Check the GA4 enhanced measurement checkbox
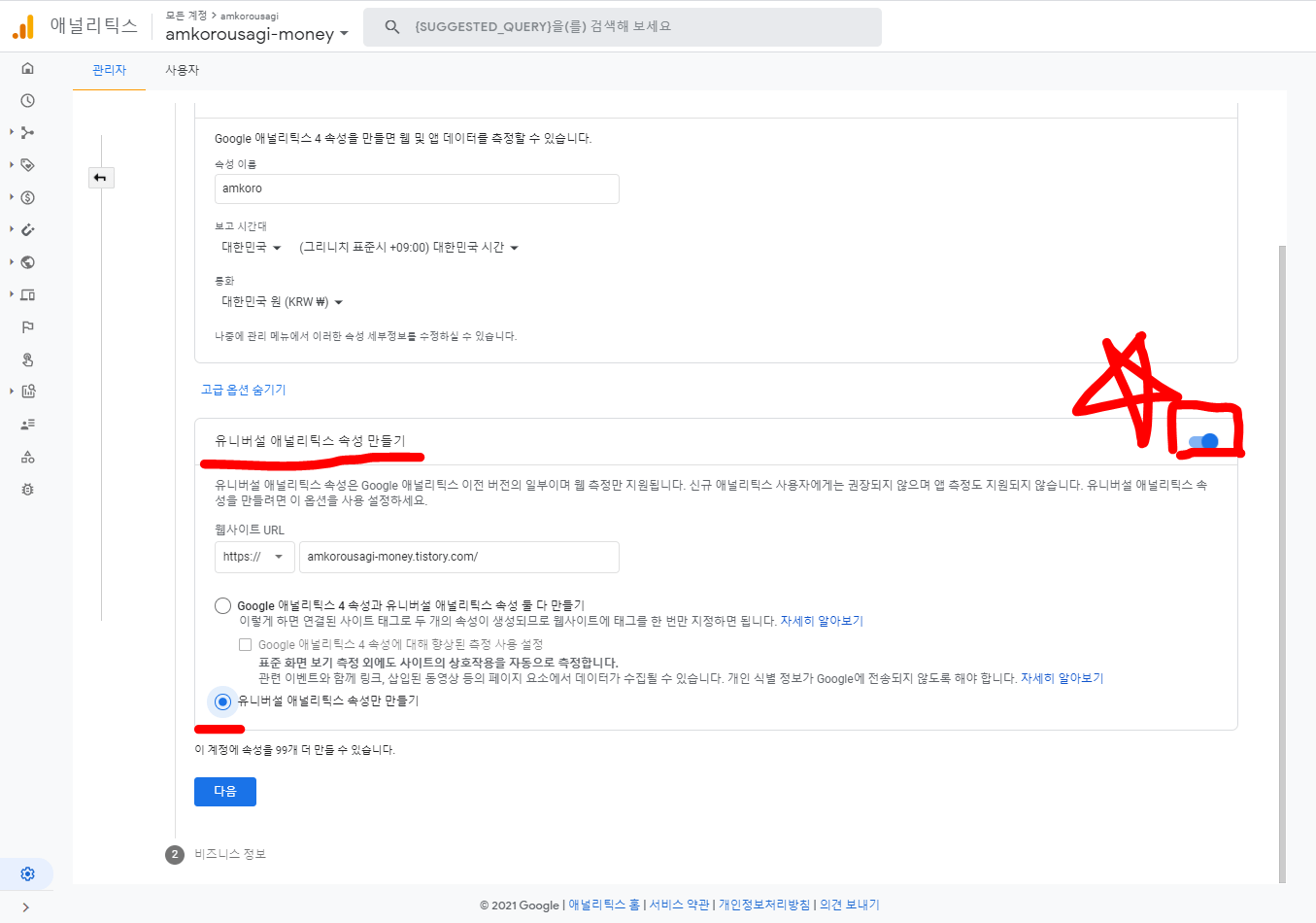The height and width of the screenshot is (923, 1316). 246,644
